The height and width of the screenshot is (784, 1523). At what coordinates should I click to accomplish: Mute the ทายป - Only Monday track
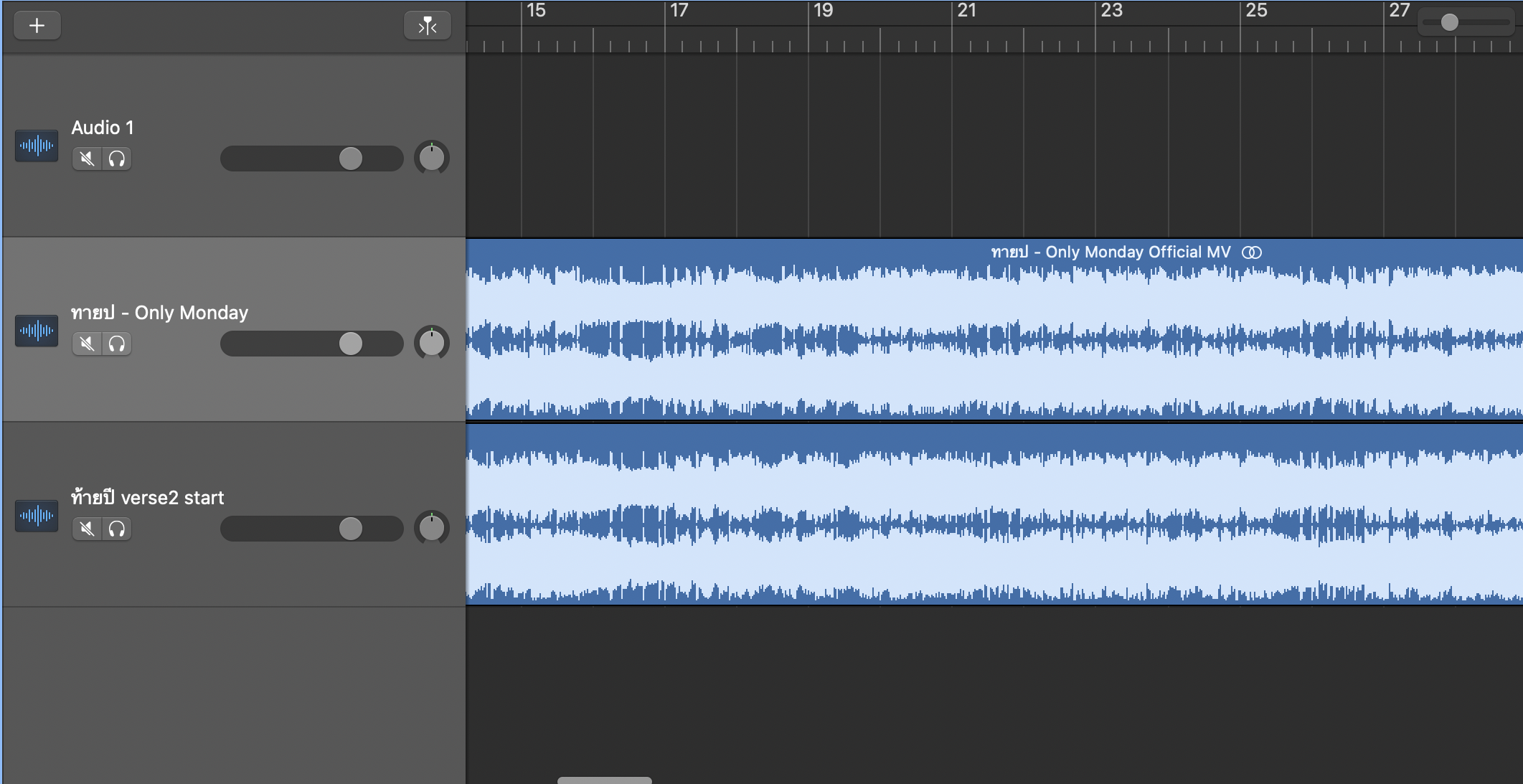87,344
